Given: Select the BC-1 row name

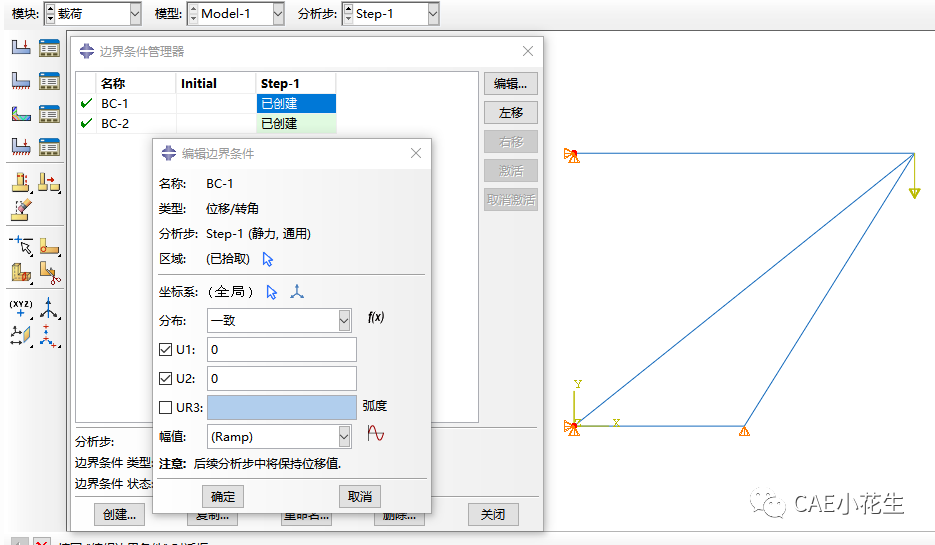Looking at the screenshot, I should click(114, 104).
